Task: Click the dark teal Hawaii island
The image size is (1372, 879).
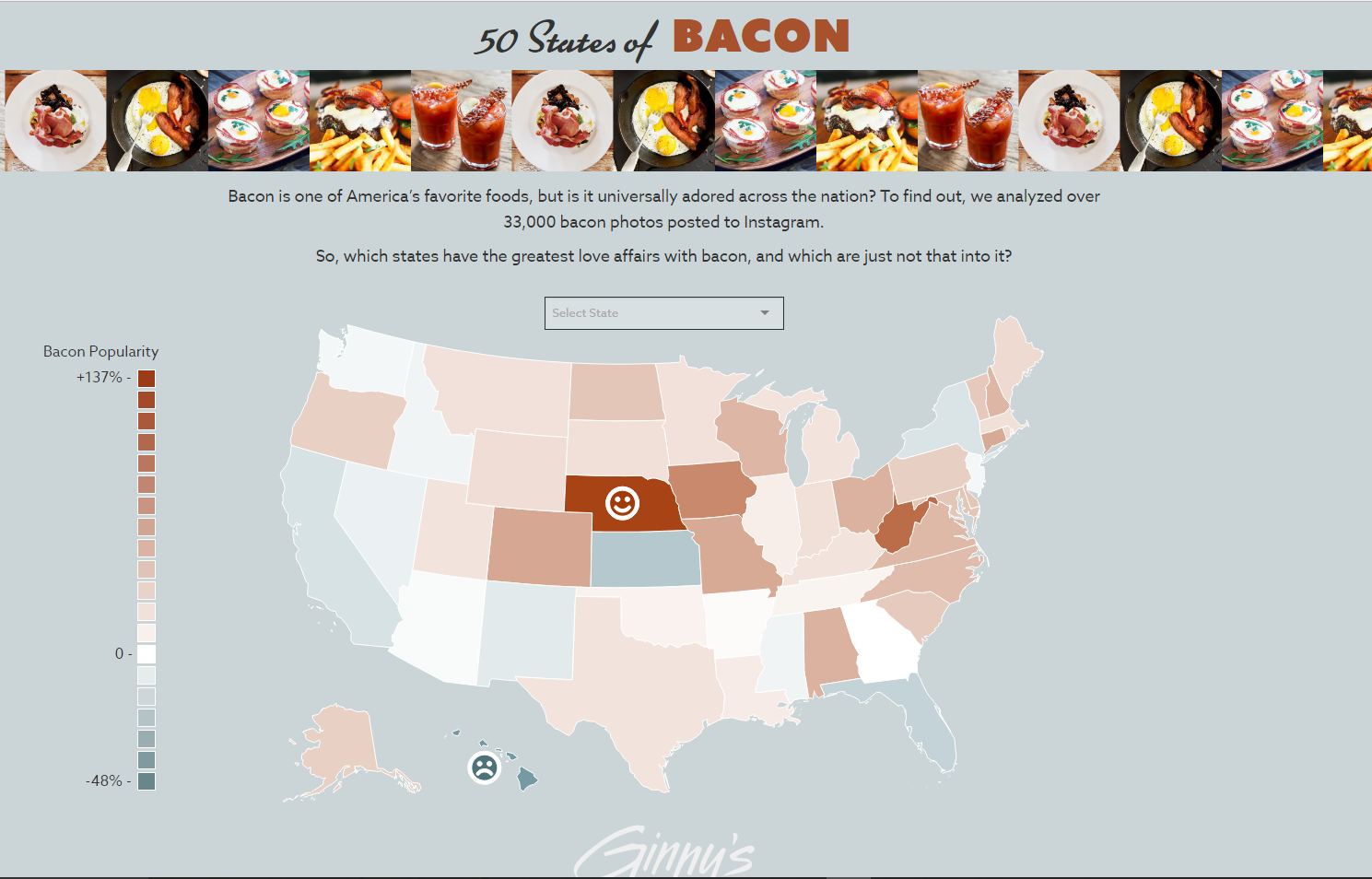Action: pos(526,779)
